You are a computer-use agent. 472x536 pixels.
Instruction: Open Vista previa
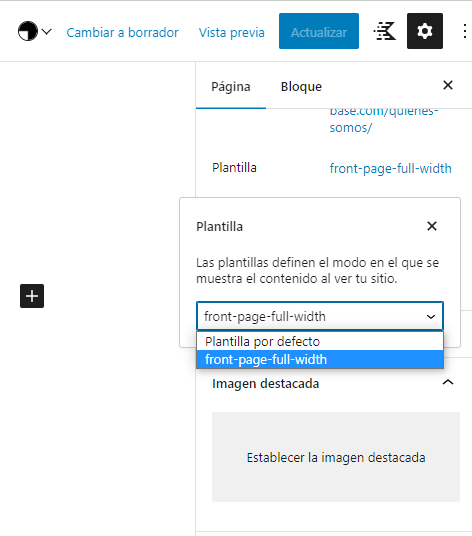point(232,33)
